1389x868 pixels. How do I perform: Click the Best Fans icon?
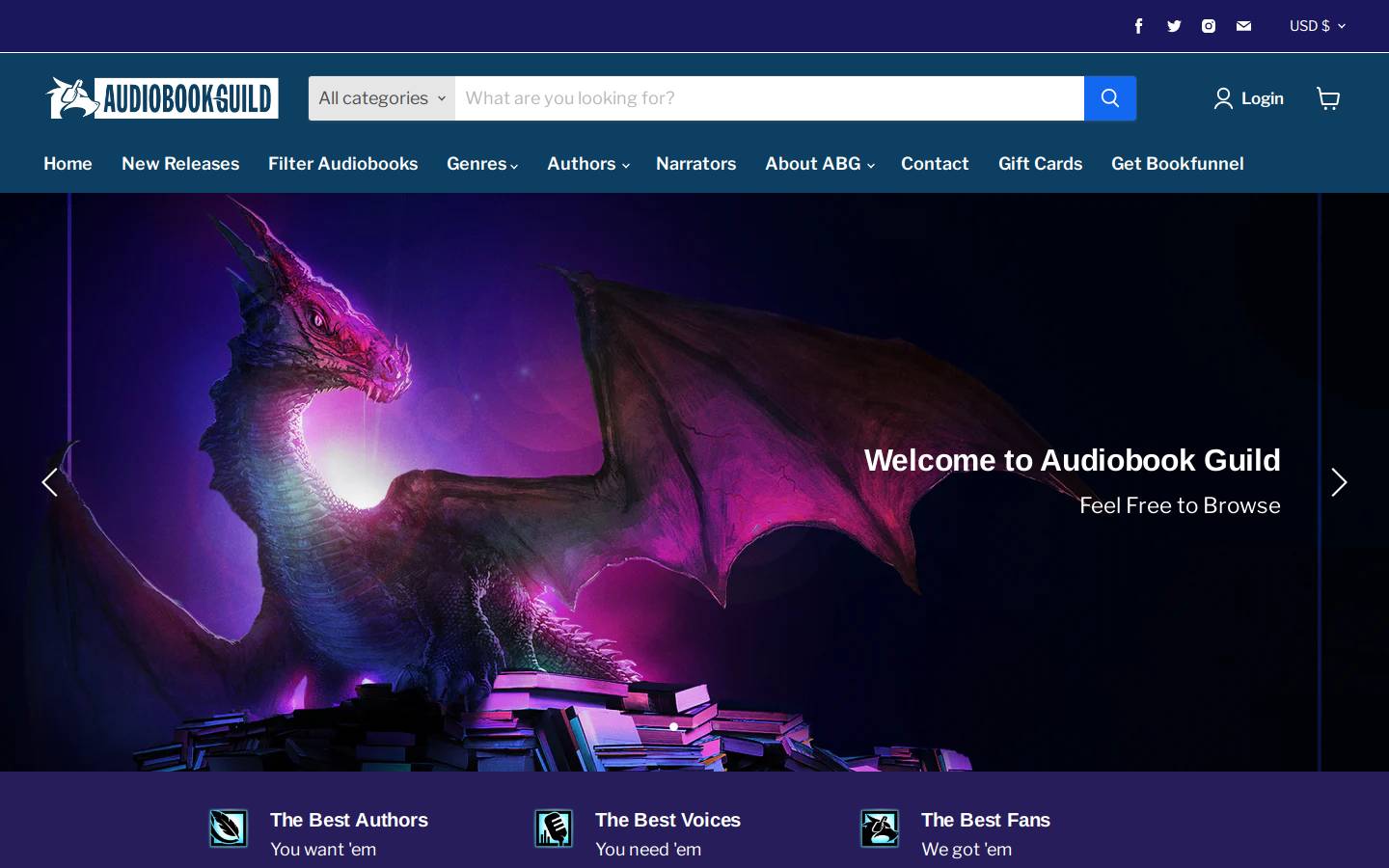tap(880, 828)
